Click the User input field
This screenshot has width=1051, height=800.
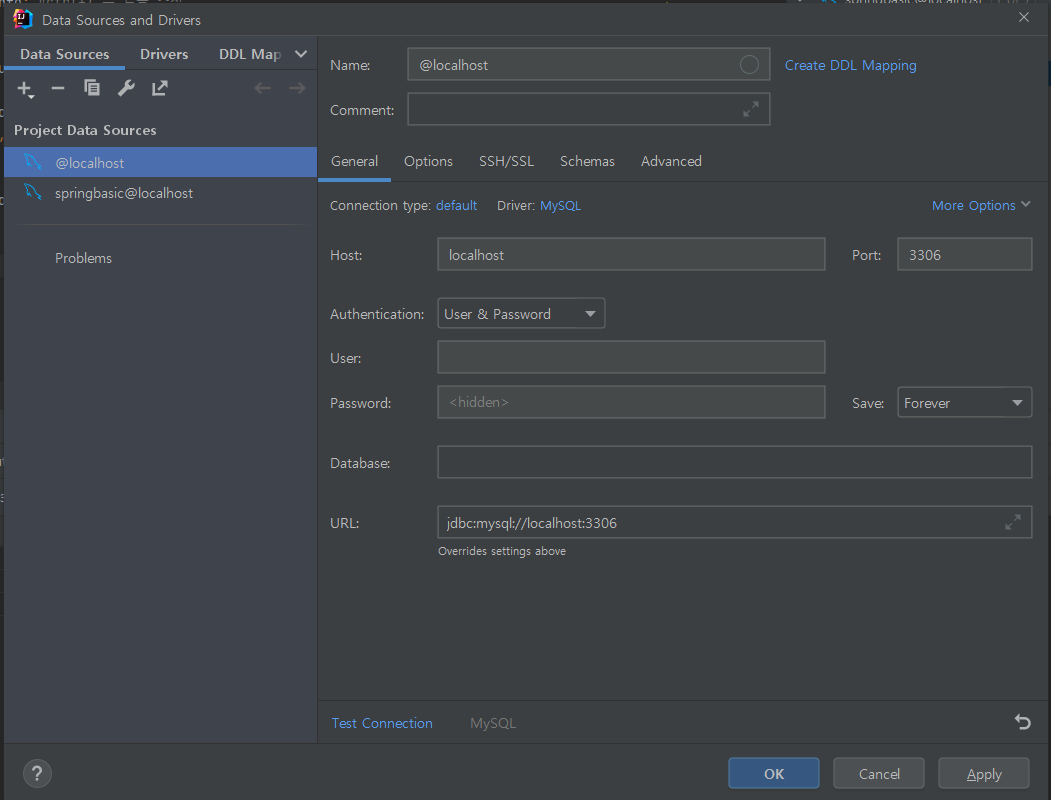631,357
